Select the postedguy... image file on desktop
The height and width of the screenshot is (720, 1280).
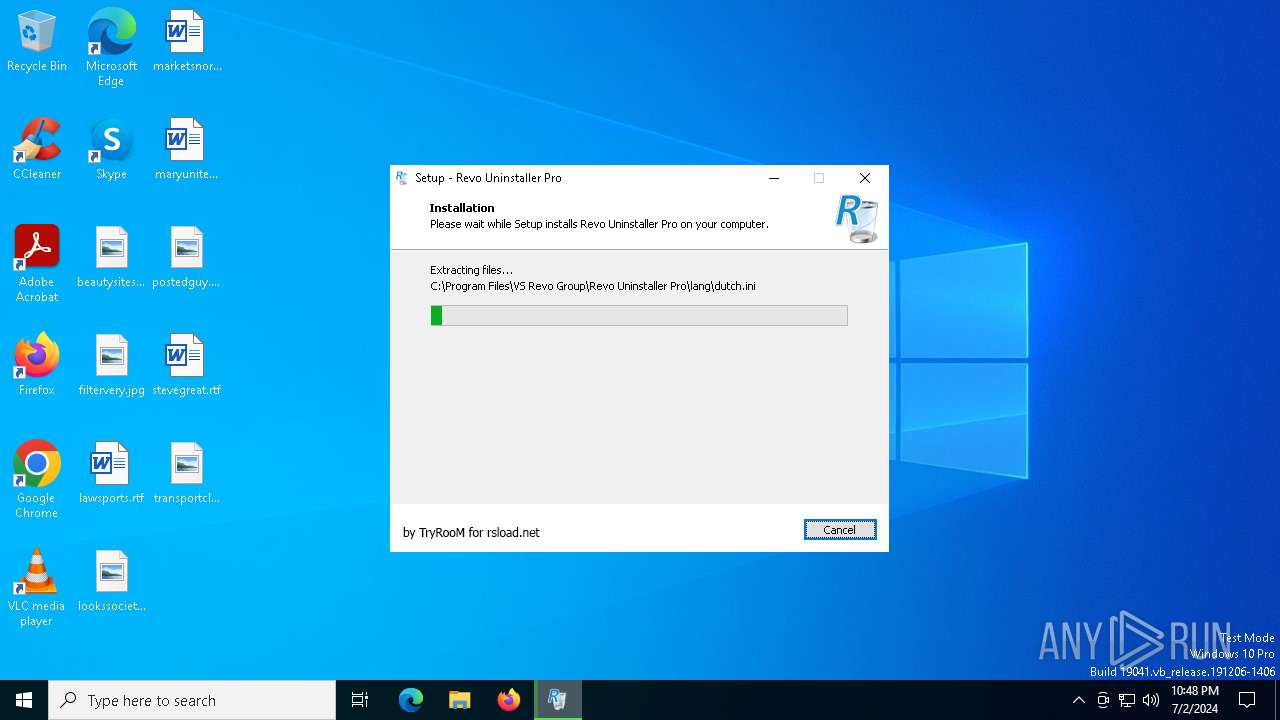pyautogui.click(x=187, y=258)
